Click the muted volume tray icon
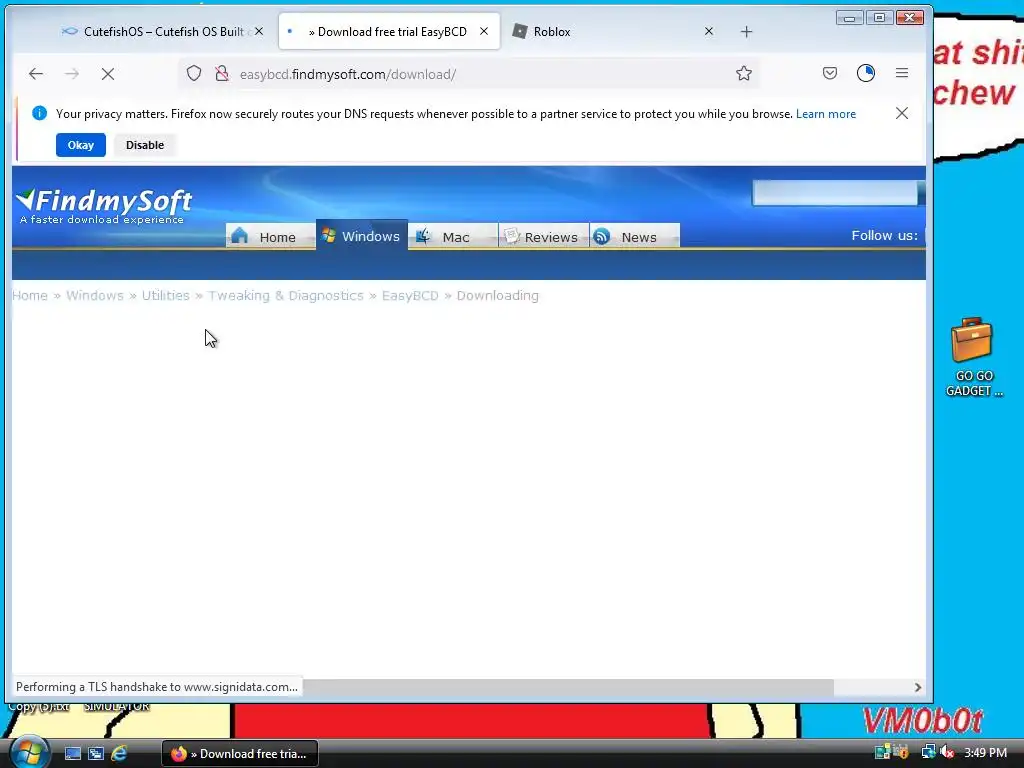Viewport: 1024px width, 768px height. coord(947,753)
